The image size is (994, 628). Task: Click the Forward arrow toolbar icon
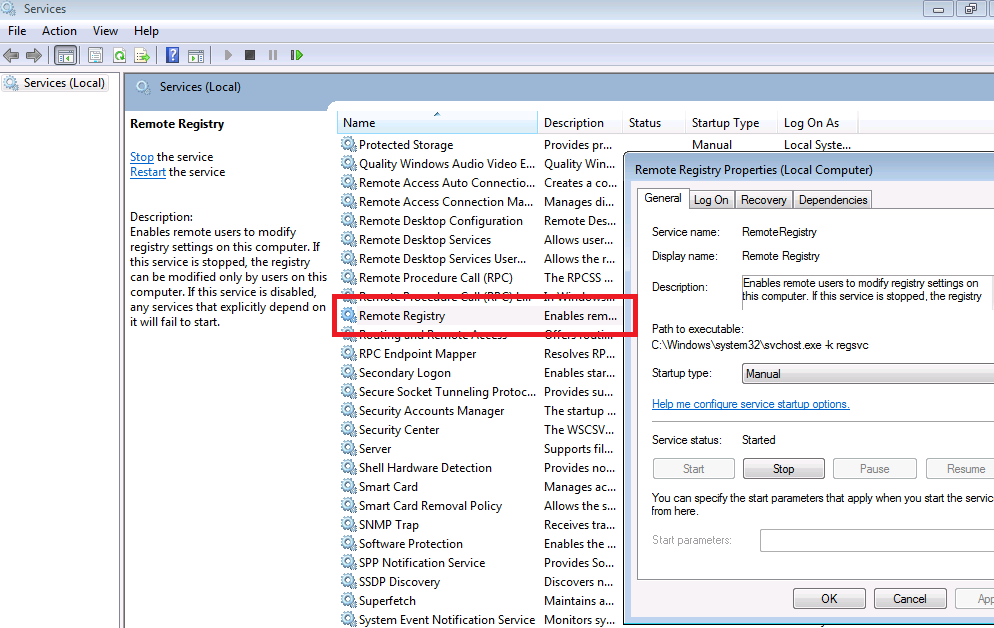(x=34, y=55)
